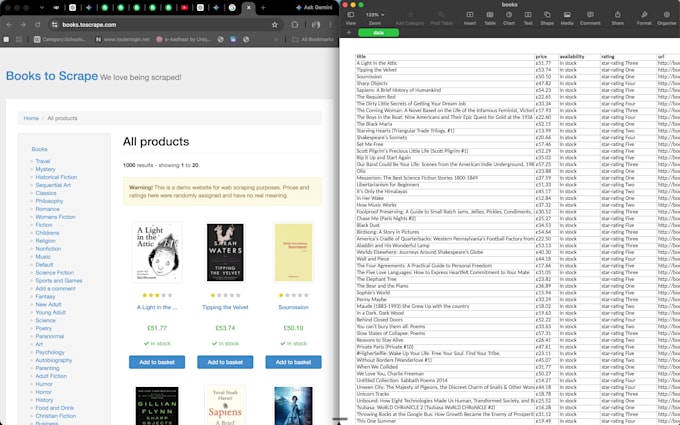The height and width of the screenshot is (425, 680).
Task: Add 'A Light in the Attic' to basket
Action: pyautogui.click(x=157, y=362)
